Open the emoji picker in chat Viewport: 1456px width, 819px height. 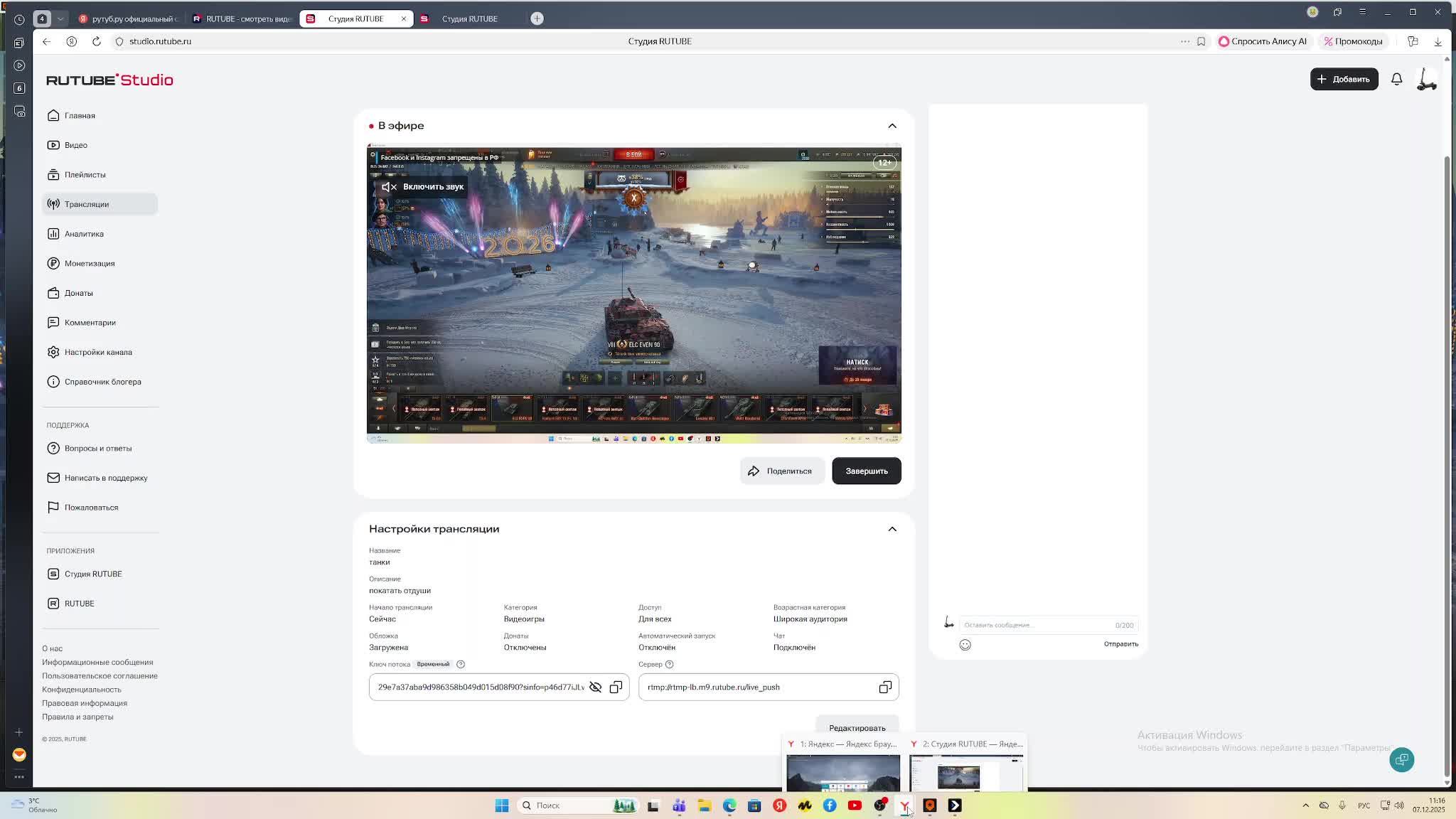click(x=965, y=645)
